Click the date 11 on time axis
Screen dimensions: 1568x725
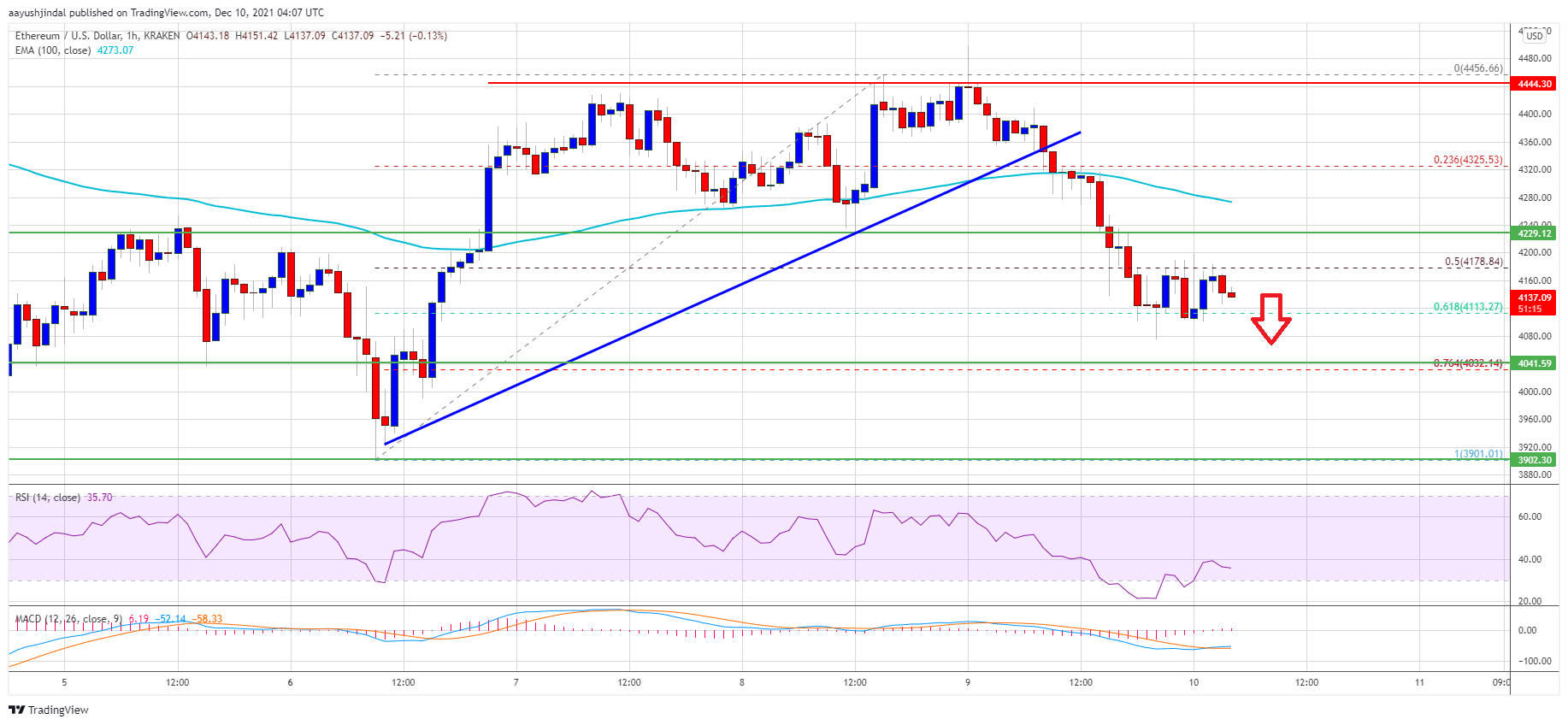pyautogui.click(x=1419, y=682)
